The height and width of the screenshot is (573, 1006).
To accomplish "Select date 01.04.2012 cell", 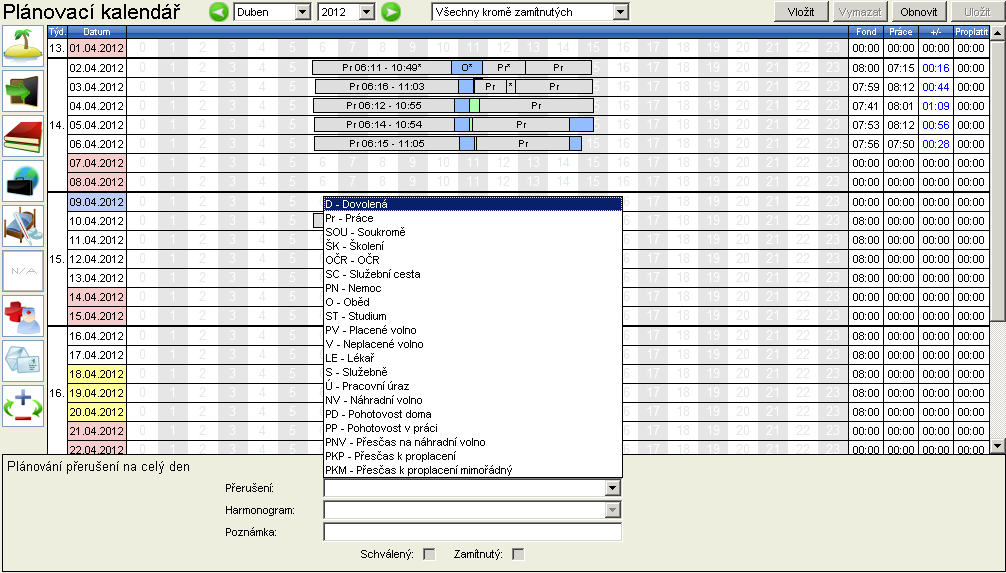I will coord(97,48).
